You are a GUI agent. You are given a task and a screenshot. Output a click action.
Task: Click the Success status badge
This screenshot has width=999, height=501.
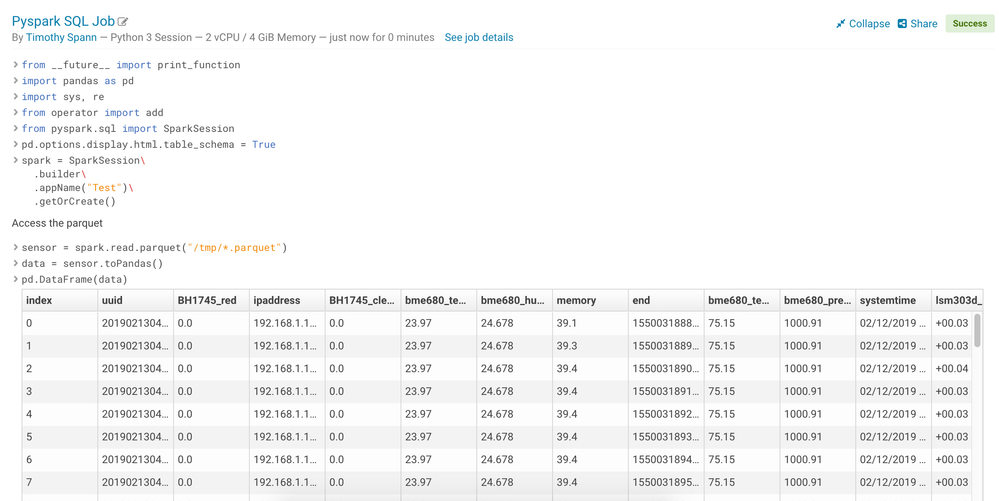(x=969, y=24)
